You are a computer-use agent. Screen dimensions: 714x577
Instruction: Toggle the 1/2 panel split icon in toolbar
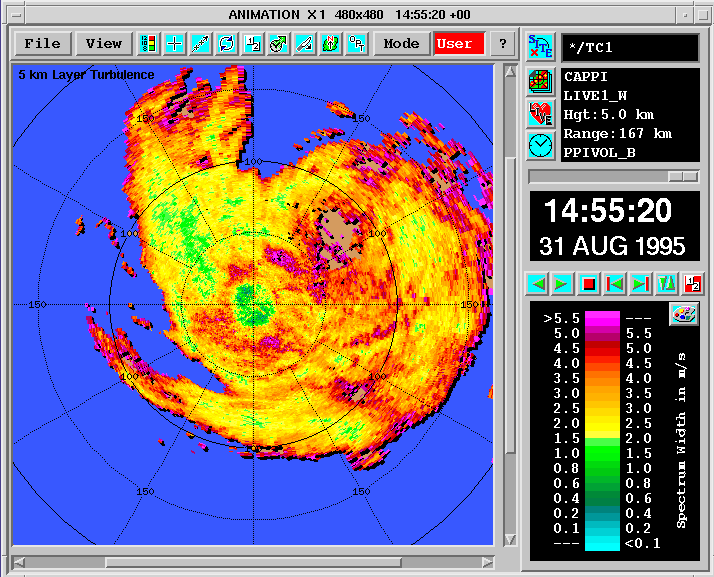(252, 44)
